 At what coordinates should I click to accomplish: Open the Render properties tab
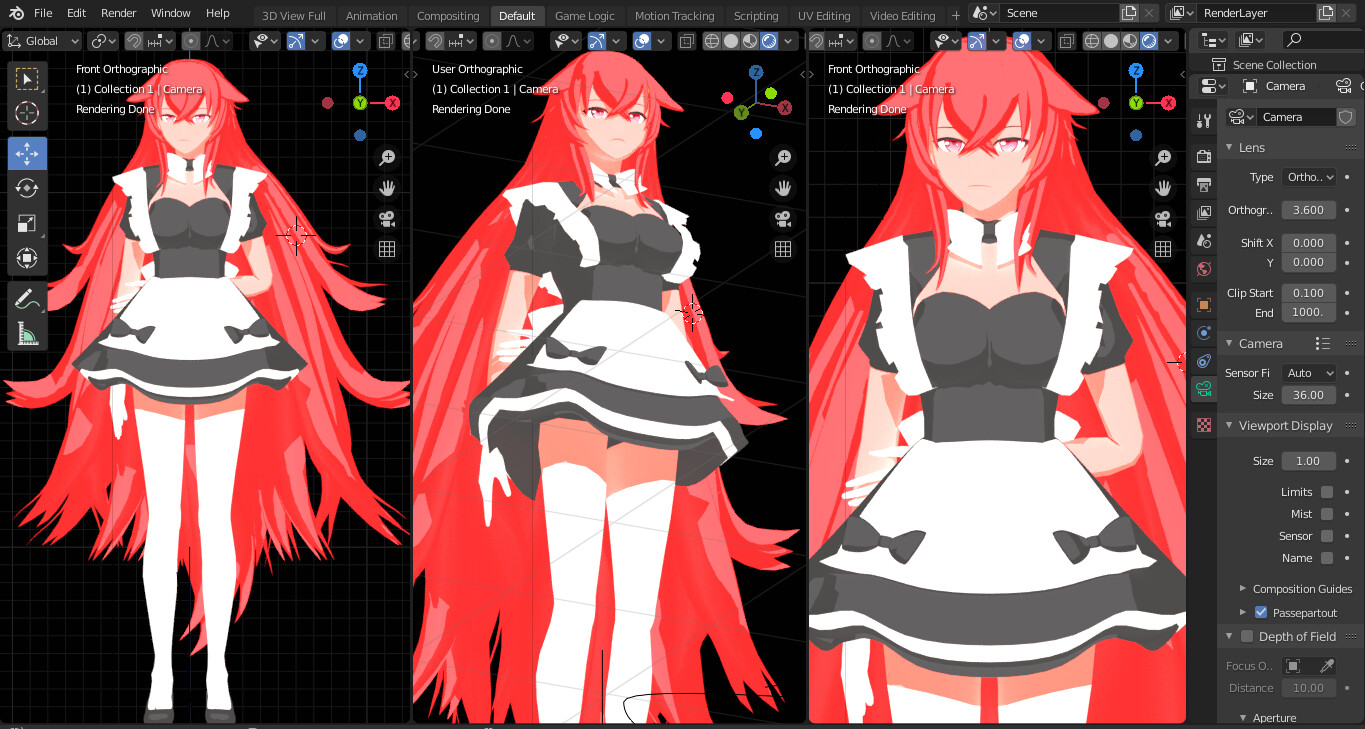pyautogui.click(x=1203, y=157)
